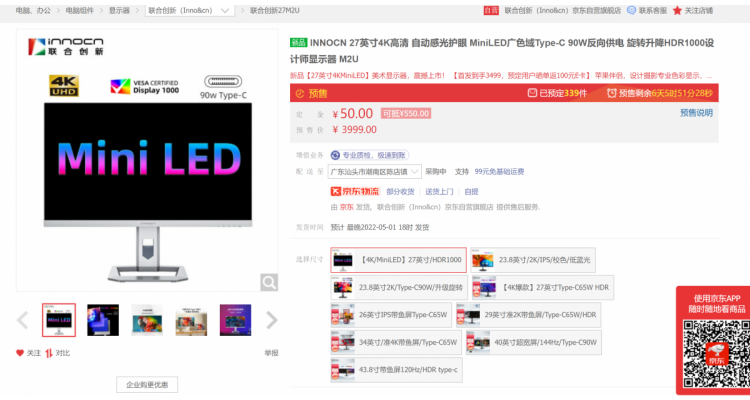
Task: Choose size 23.8英寸2K/Type-C90W/升级旋转
Action: tap(399, 288)
